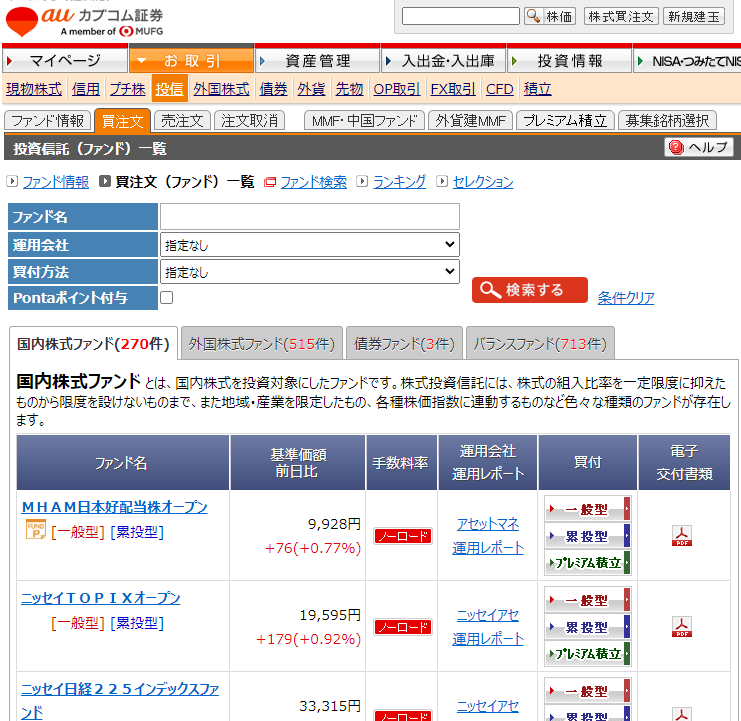Open 運用レポート link for MHAM fund

488,548
